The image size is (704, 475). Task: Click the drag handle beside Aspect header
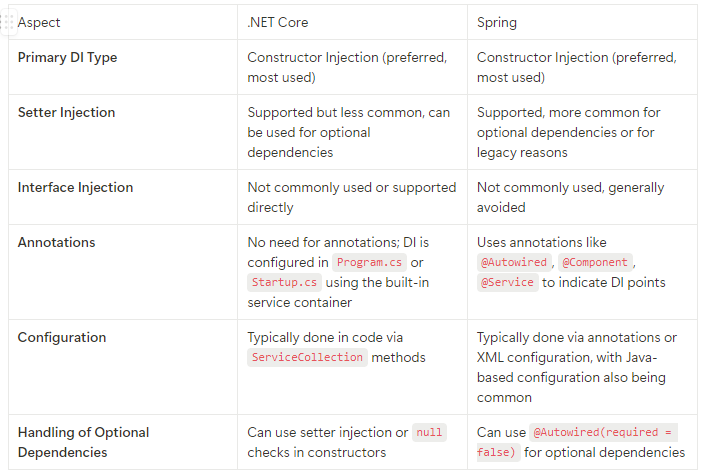[7, 22]
